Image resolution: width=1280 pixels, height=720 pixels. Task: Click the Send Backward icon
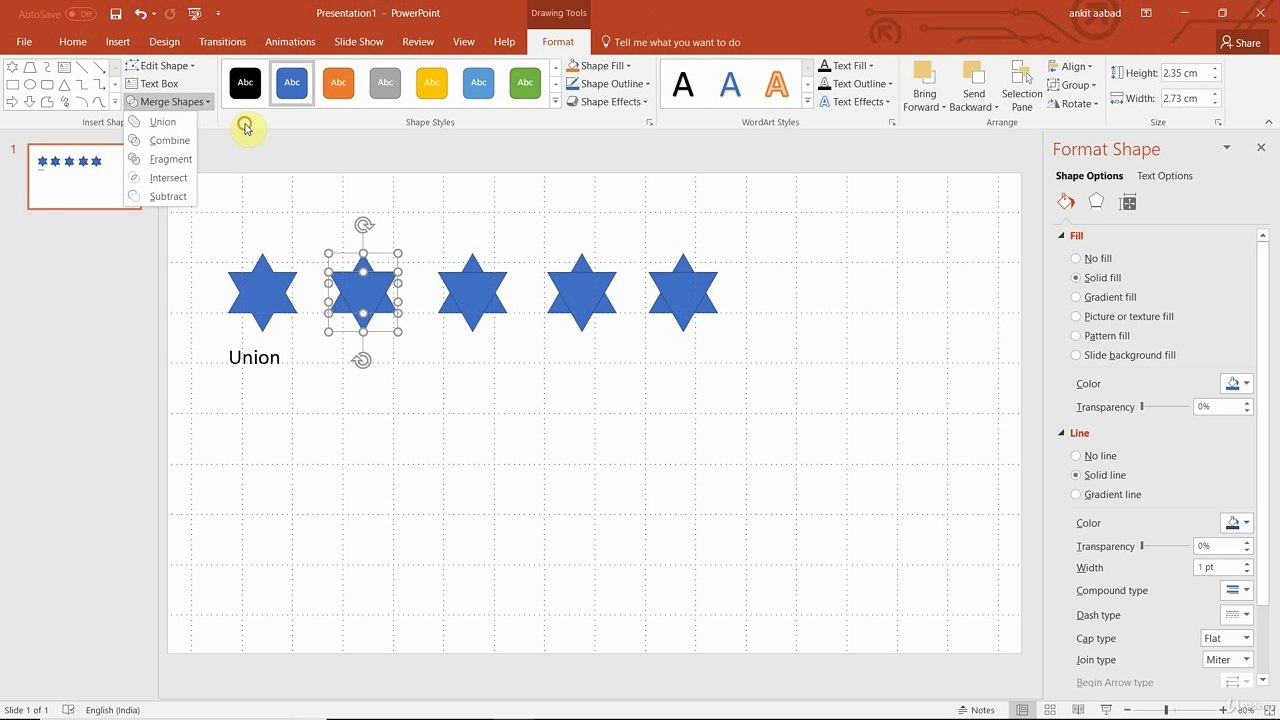click(973, 74)
